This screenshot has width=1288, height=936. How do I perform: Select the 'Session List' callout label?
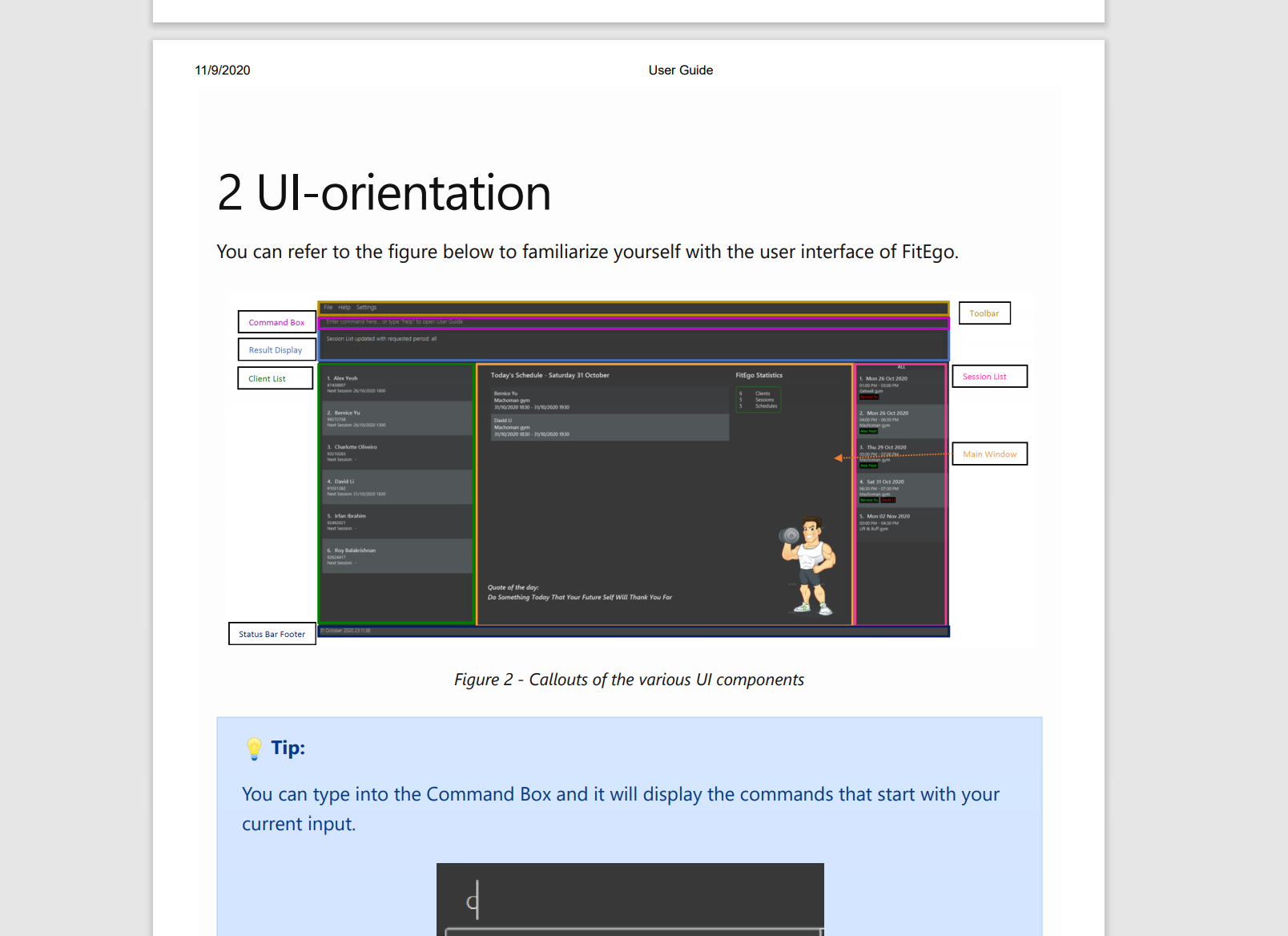click(989, 377)
